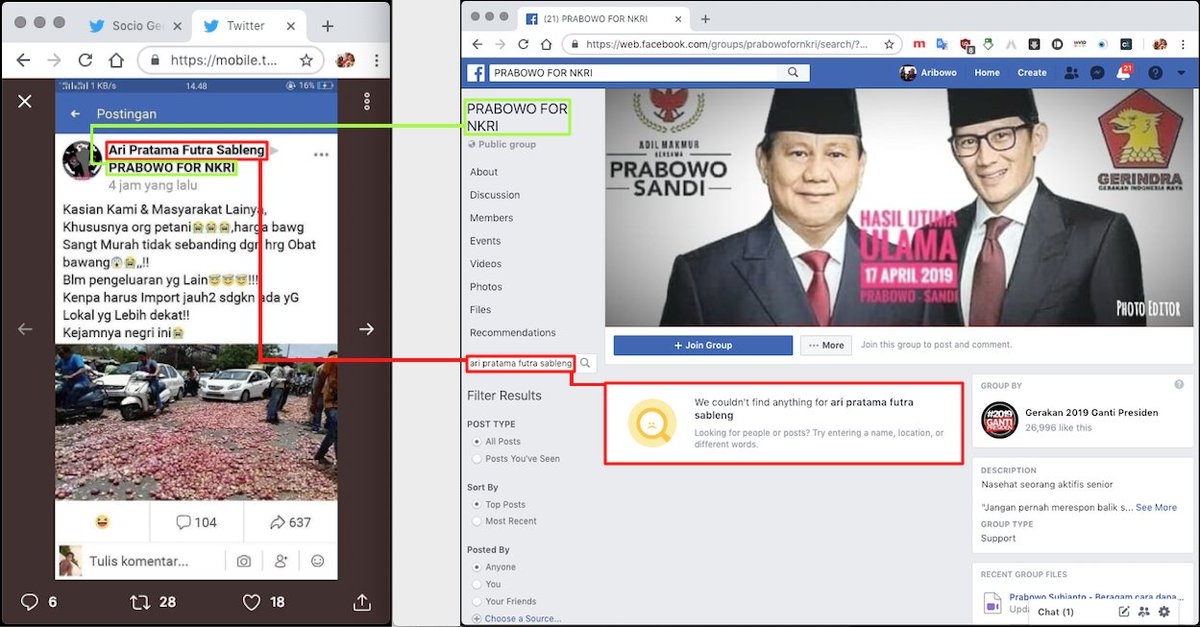The width and height of the screenshot is (1200, 627).
Task: Go to previous image with left arrow in Twitter viewer
Action: tap(25, 329)
